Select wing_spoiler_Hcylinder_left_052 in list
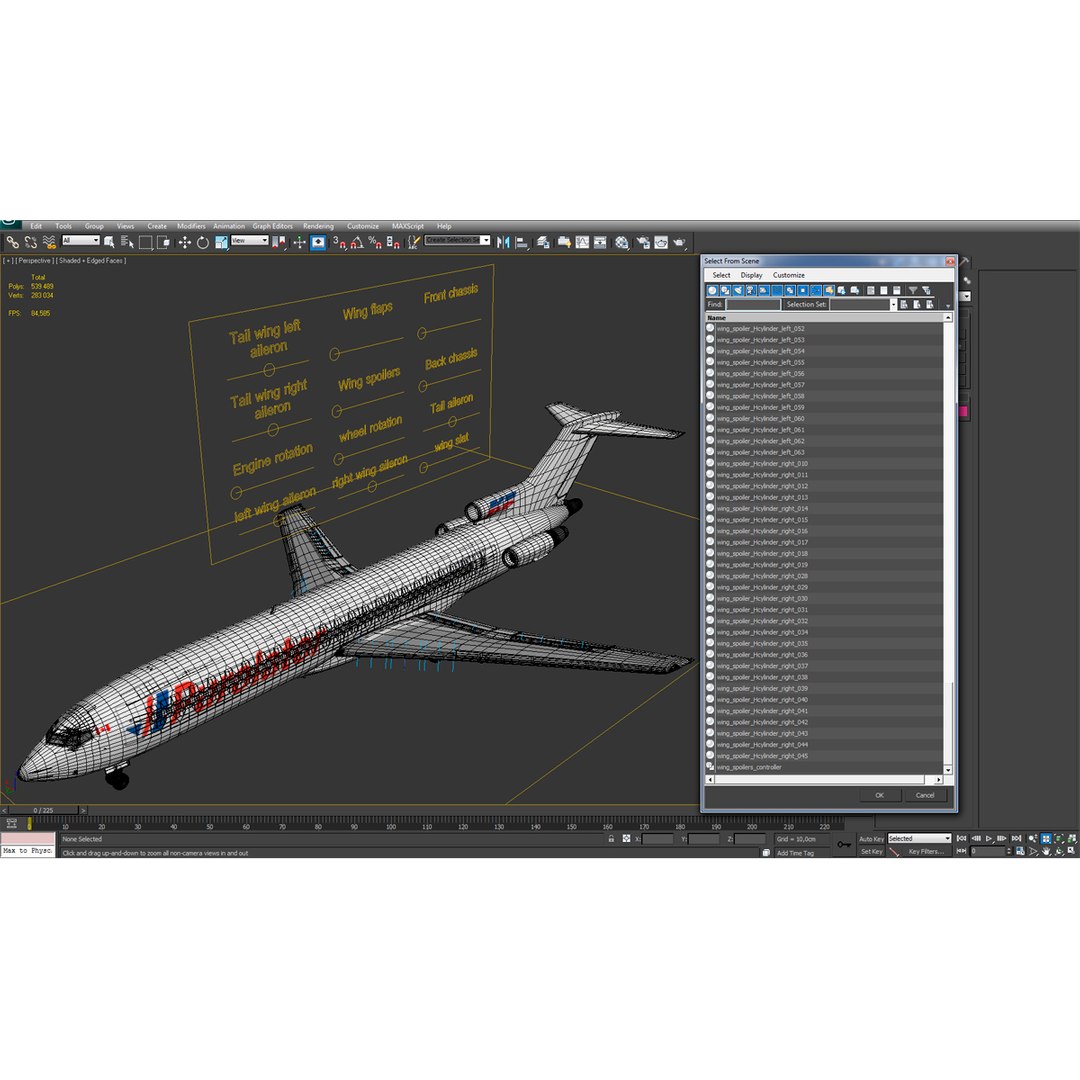This screenshot has width=1080, height=1080. coord(760,329)
